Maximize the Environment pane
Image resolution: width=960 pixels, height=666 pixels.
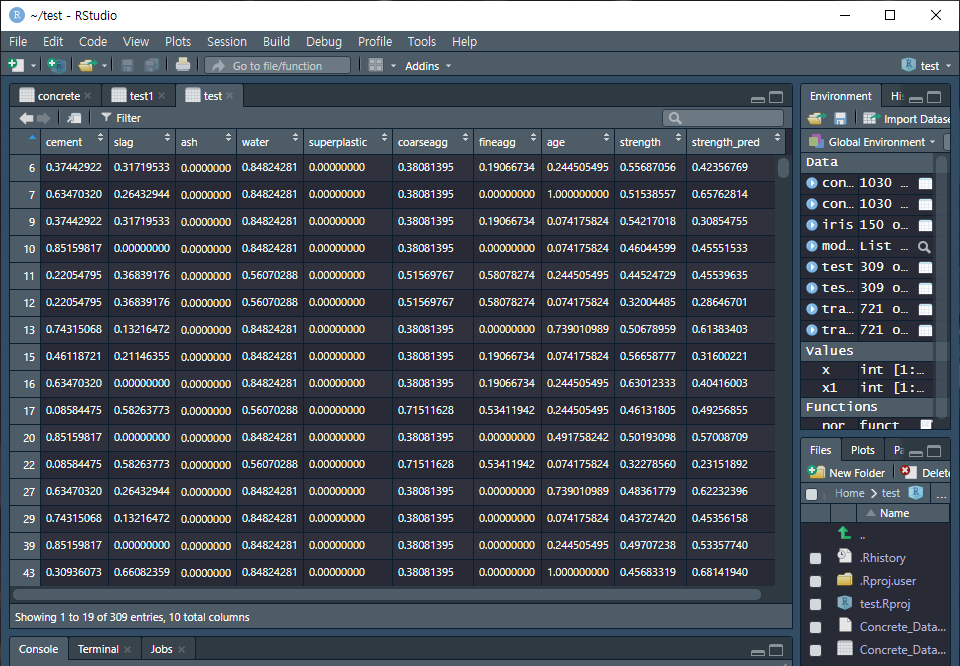(934, 97)
